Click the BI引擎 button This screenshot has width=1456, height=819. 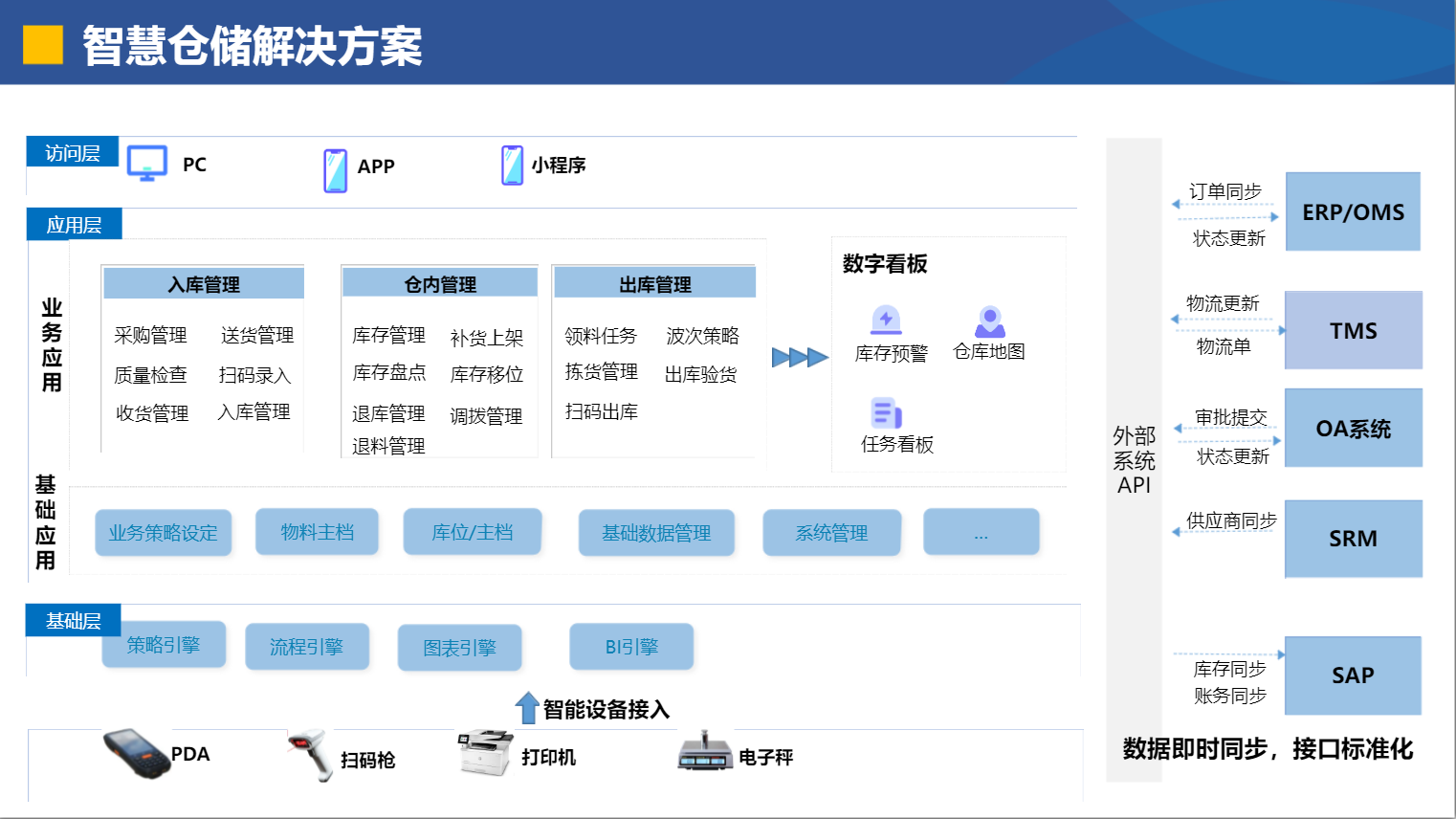[631, 647]
